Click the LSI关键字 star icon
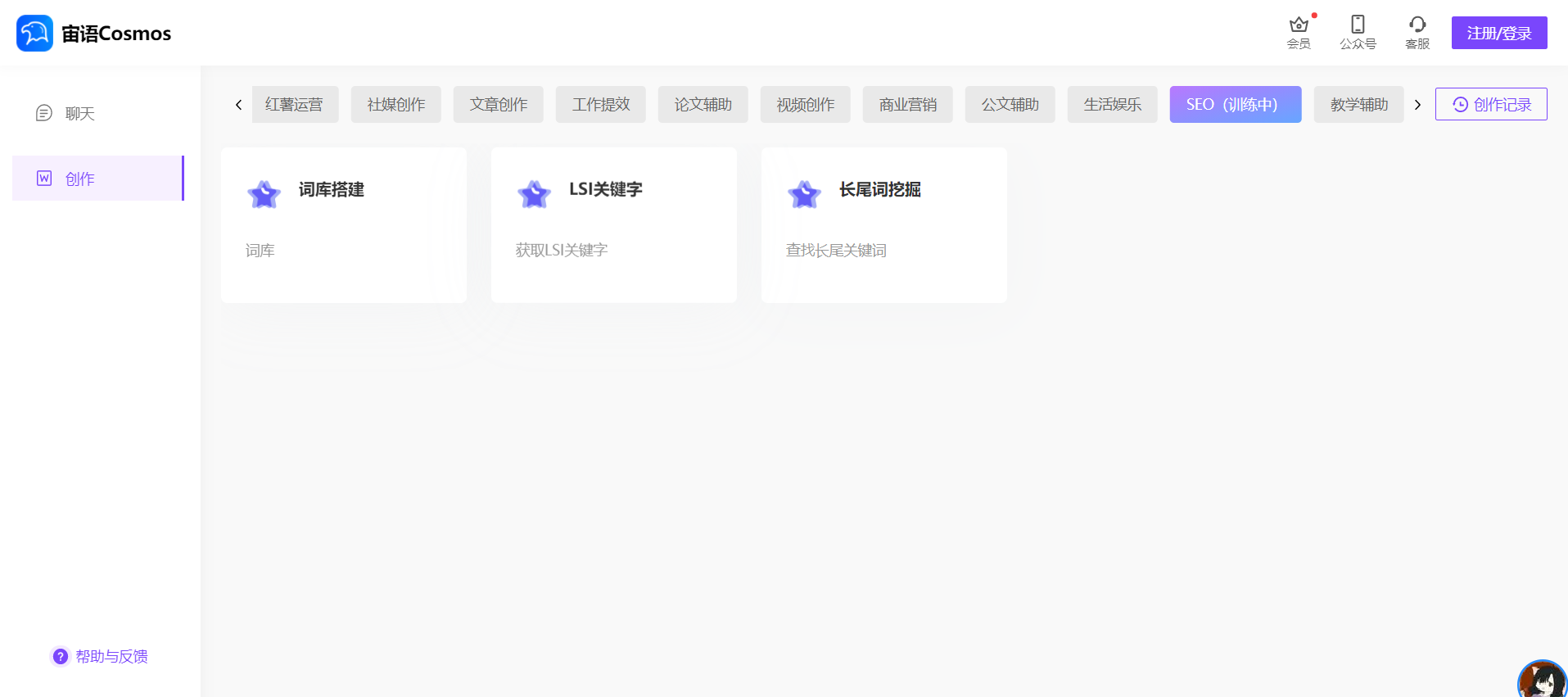The width and height of the screenshot is (1568, 697). coord(535,194)
